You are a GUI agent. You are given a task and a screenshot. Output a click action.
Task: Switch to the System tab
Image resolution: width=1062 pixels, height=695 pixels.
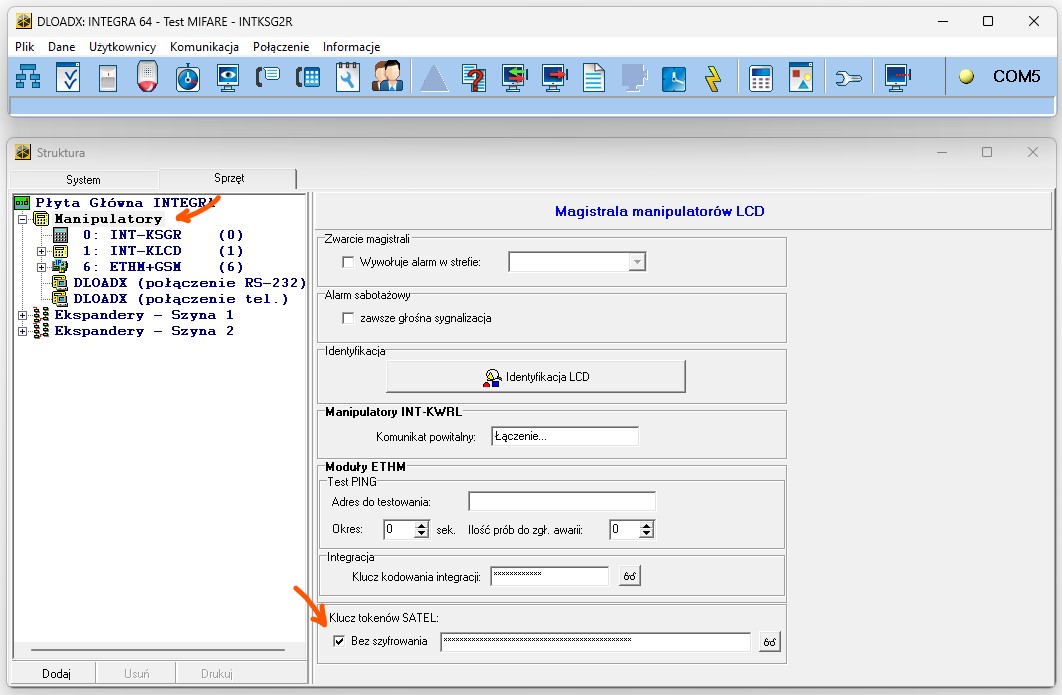pos(83,180)
